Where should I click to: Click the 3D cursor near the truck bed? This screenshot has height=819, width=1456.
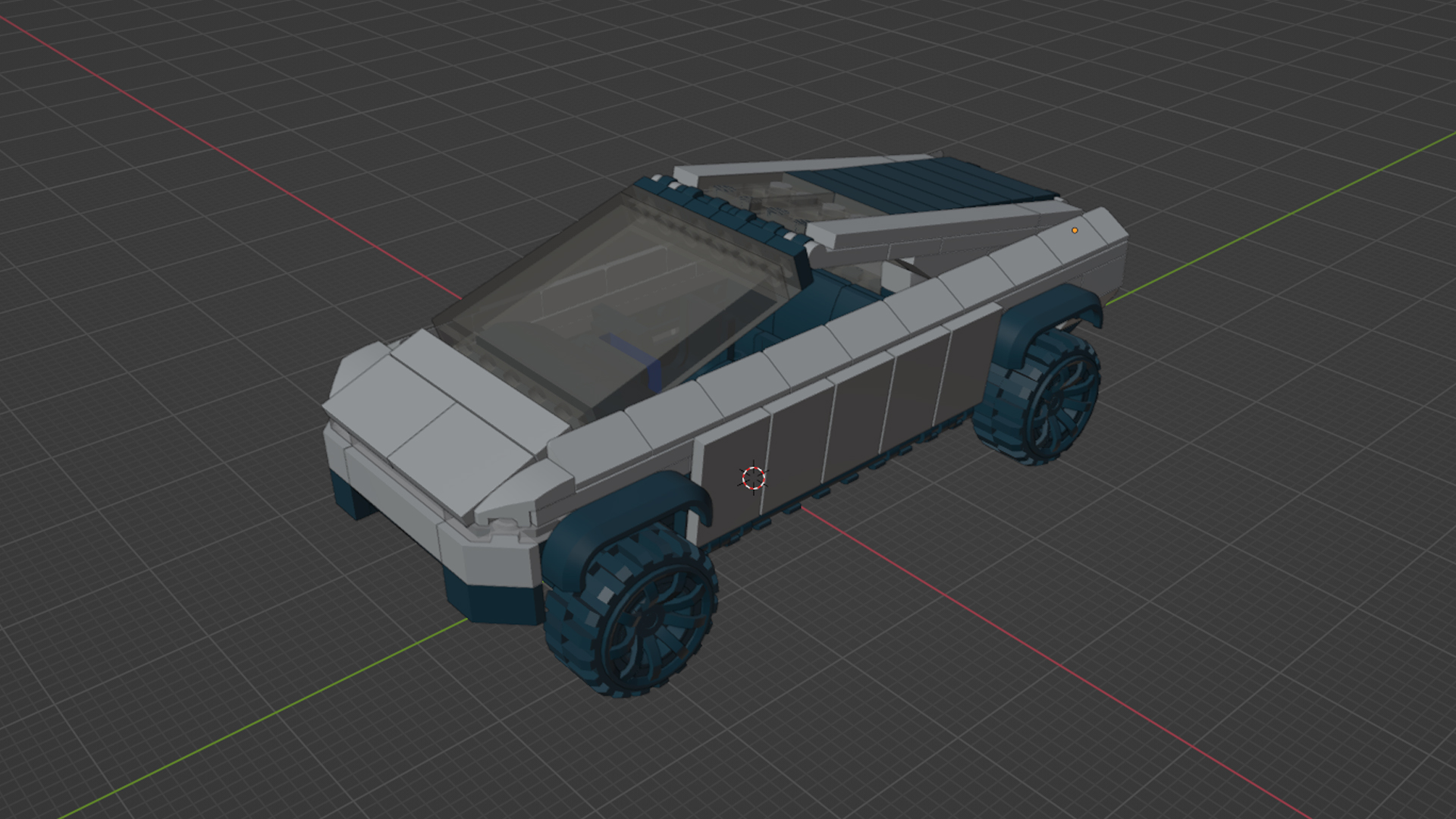753,477
